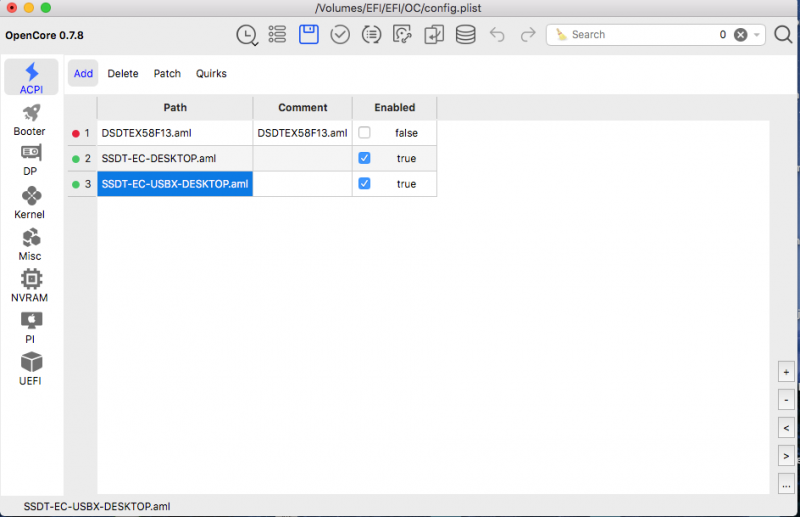Viewport: 800px width, 517px height.
Task: Uncheck SSDT-EC-USBX-DESKTOP.aml enabled box
Action: [364, 184]
